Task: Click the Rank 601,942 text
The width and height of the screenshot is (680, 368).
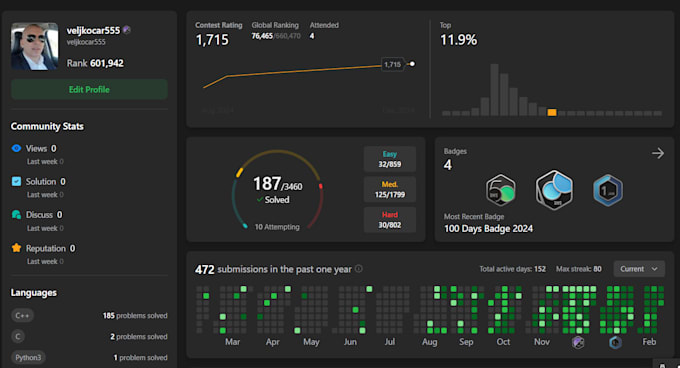Action: tap(95, 63)
